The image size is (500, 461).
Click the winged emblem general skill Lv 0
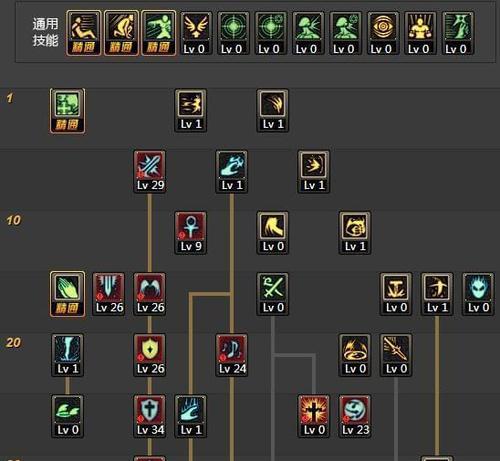pos(196,33)
